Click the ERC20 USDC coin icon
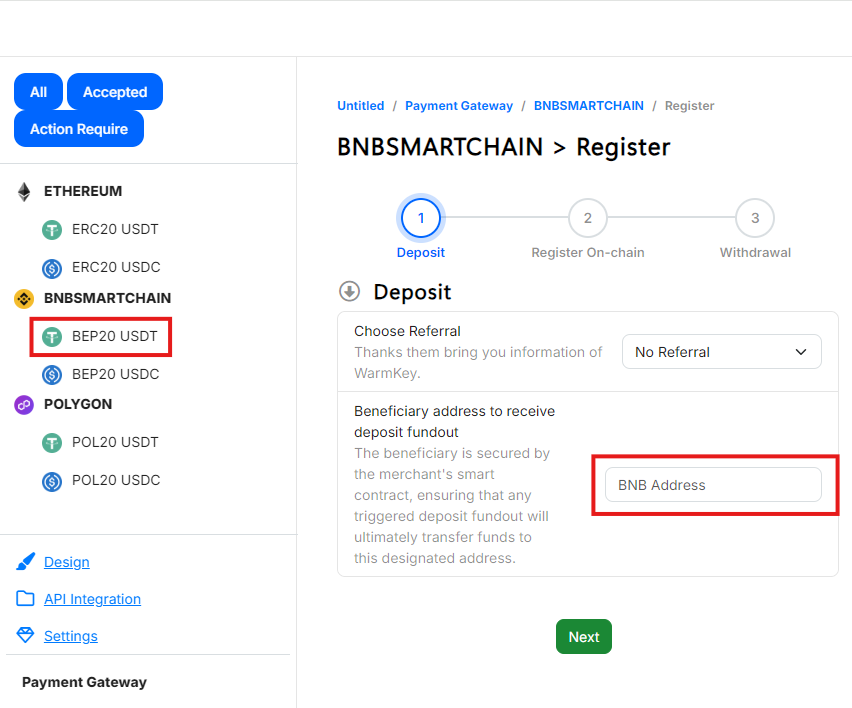The width and height of the screenshot is (852, 708). tap(52, 268)
